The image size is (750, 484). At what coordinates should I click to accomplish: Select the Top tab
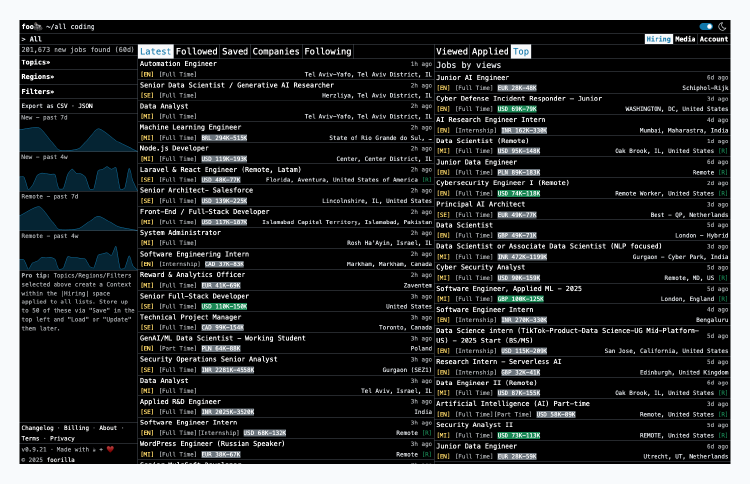[x=521, y=52]
